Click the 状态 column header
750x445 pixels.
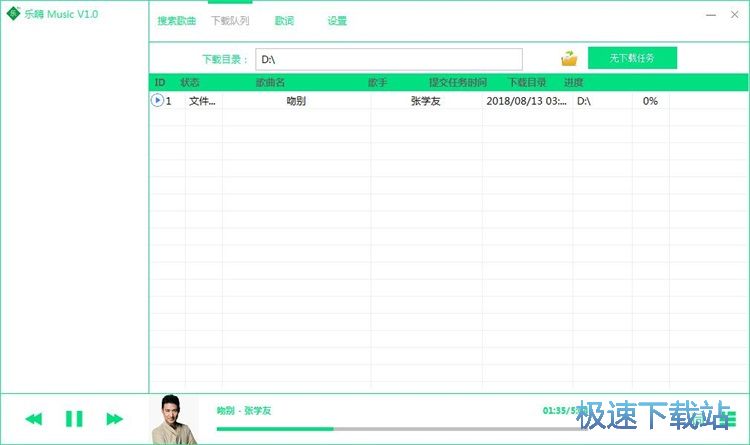pos(190,82)
